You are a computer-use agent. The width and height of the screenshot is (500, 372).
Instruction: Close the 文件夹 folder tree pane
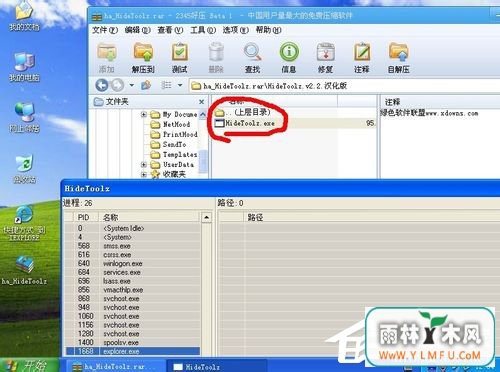(x=201, y=102)
